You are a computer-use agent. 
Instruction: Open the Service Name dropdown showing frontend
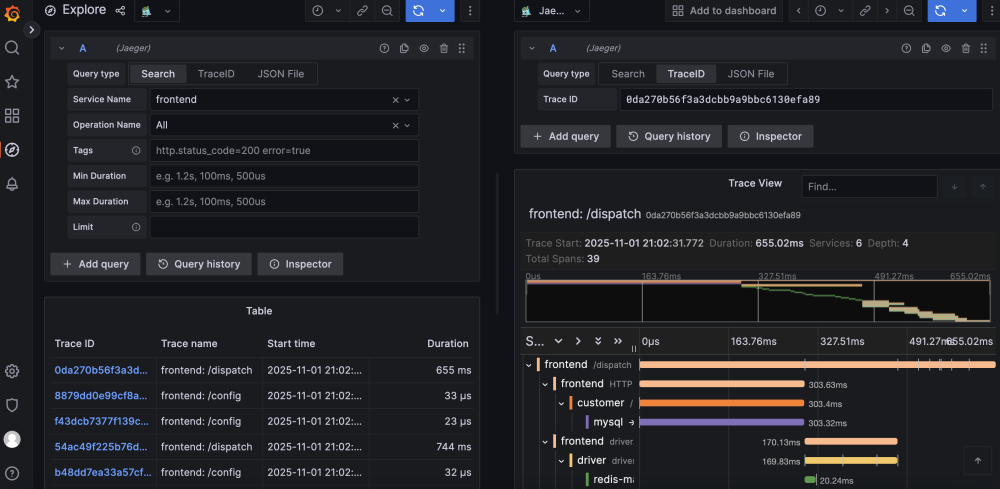(x=270, y=100)
